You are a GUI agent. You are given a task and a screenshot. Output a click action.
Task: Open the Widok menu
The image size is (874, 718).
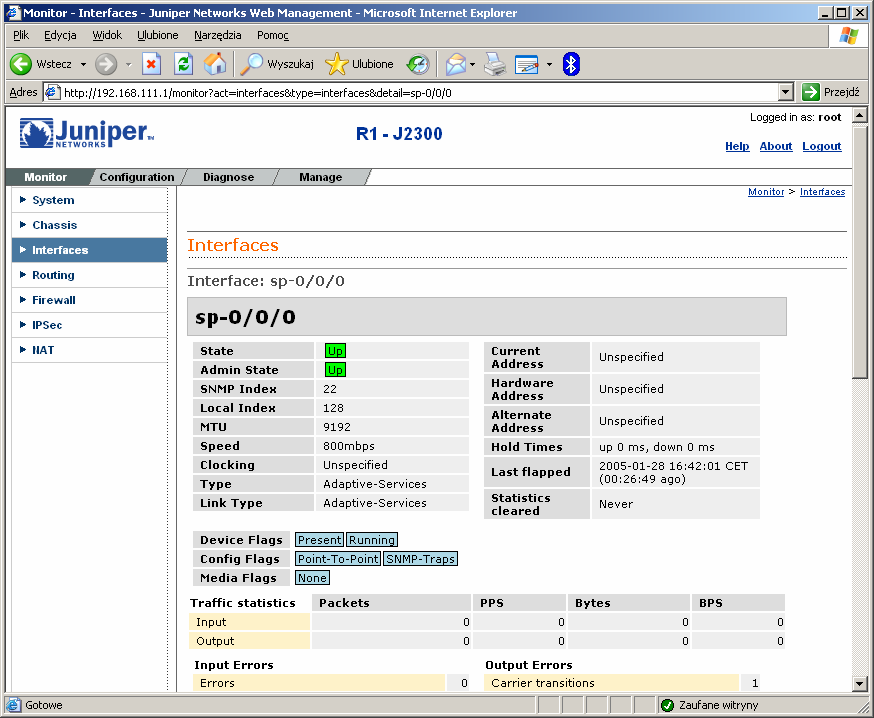107,35
